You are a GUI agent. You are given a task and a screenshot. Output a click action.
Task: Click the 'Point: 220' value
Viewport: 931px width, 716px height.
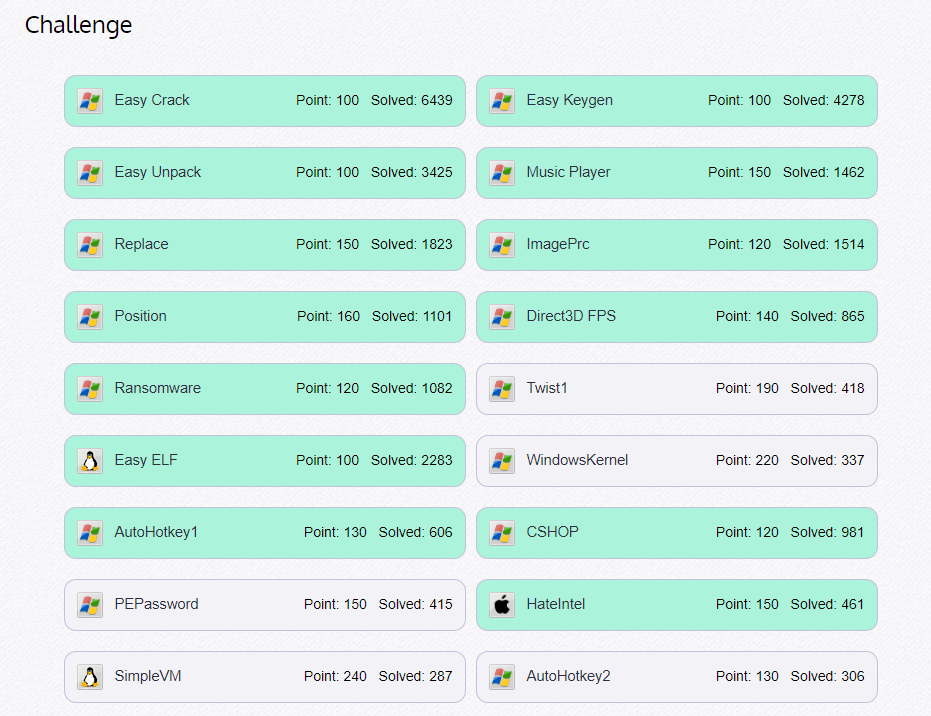pyautogui.click(x=747, y=460)
